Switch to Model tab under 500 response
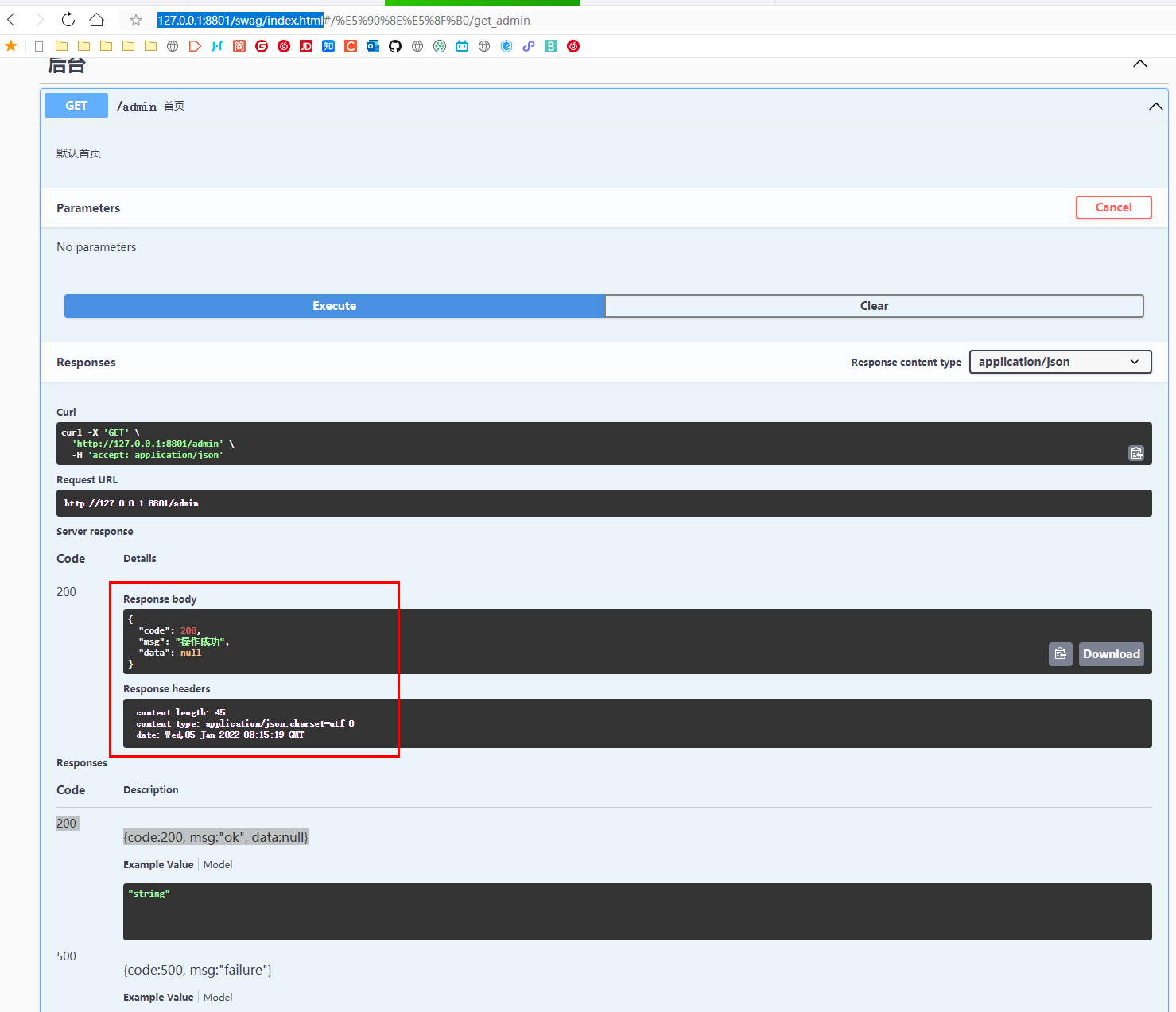 tap(218, 998)
